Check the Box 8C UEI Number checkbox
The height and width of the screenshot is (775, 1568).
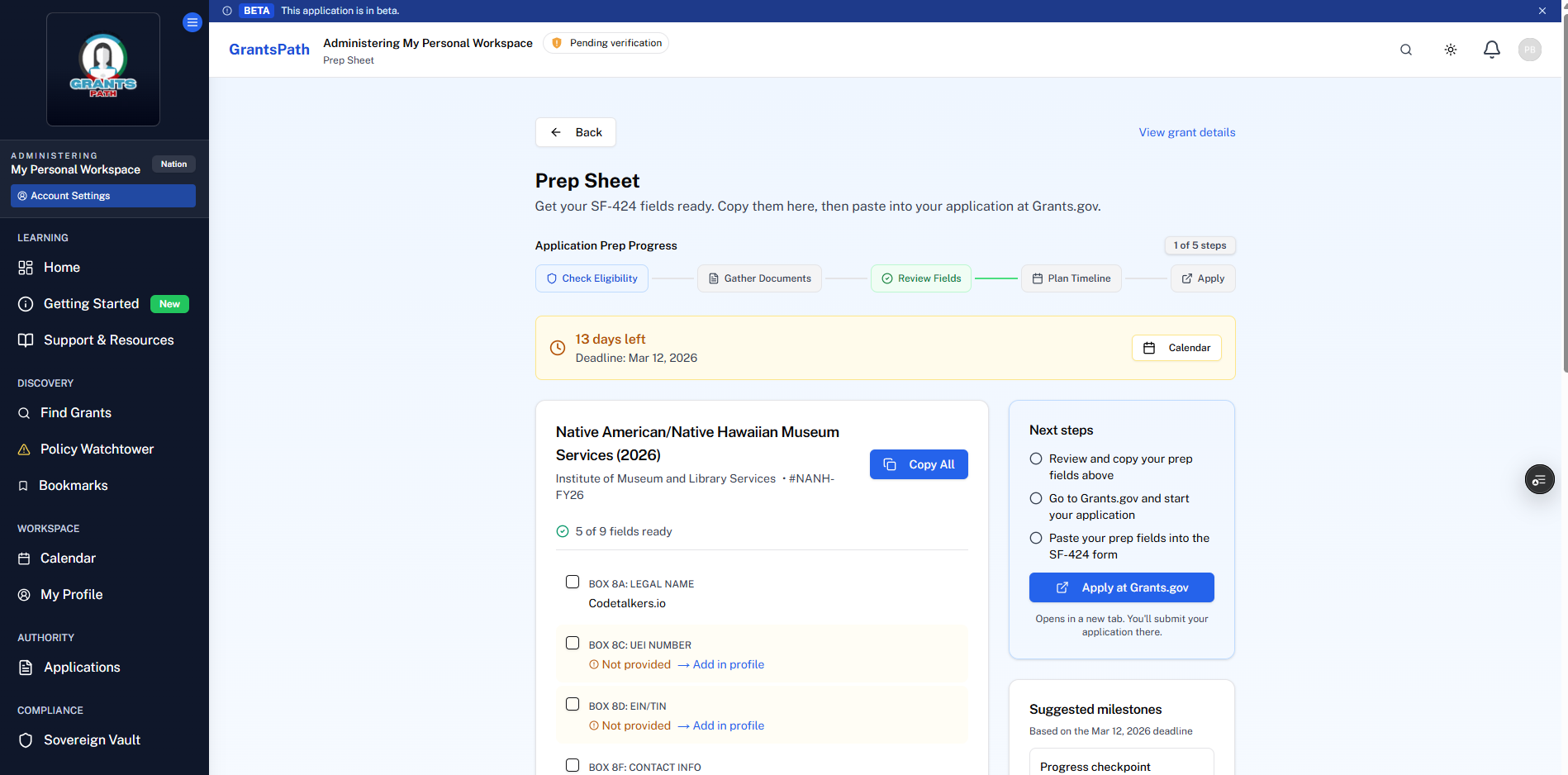coord(573,642)
